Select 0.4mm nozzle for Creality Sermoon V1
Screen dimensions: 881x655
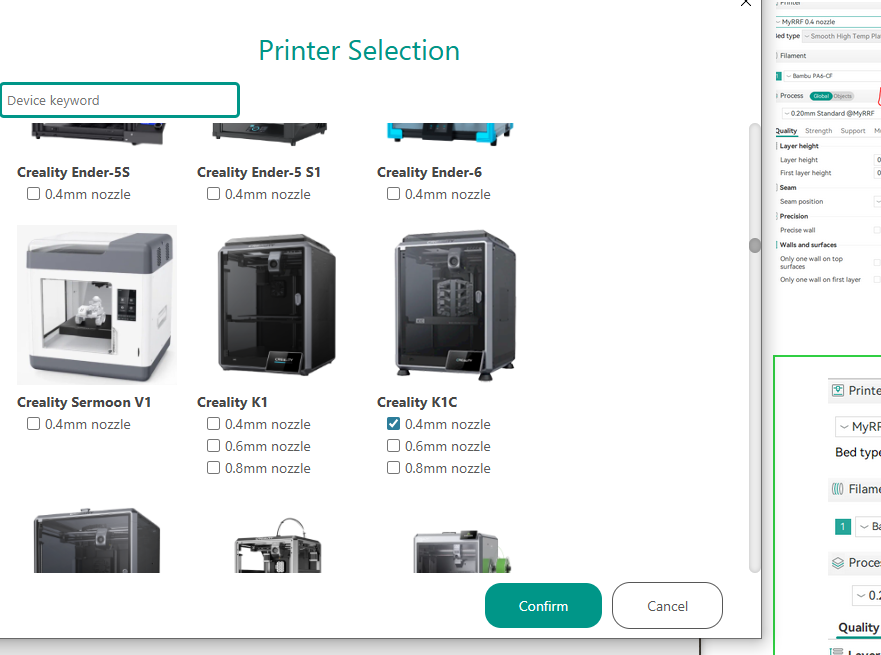click(34, 424)
